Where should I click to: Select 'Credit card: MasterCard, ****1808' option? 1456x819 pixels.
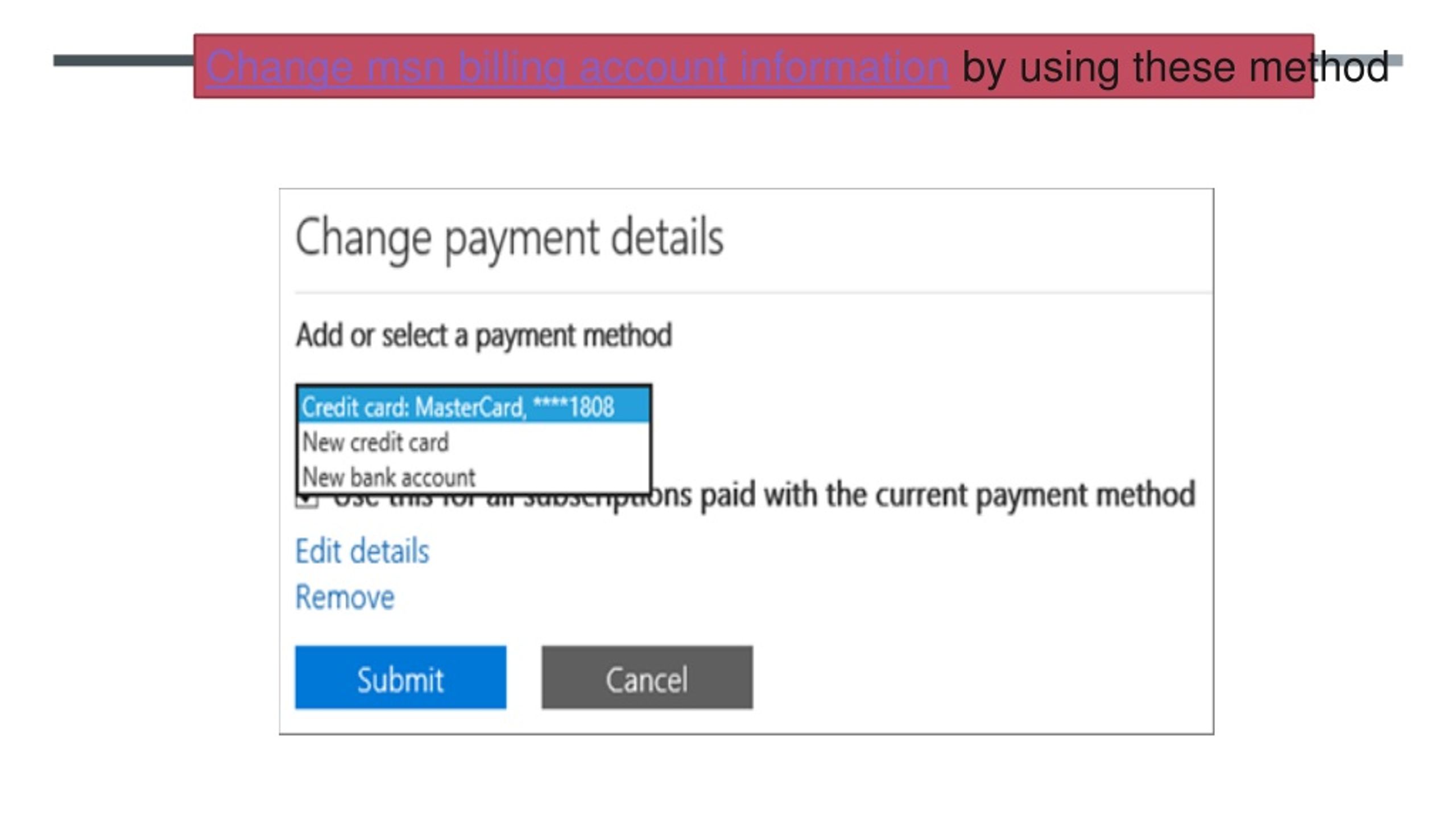pyautogui.click(x=473, y=407)
